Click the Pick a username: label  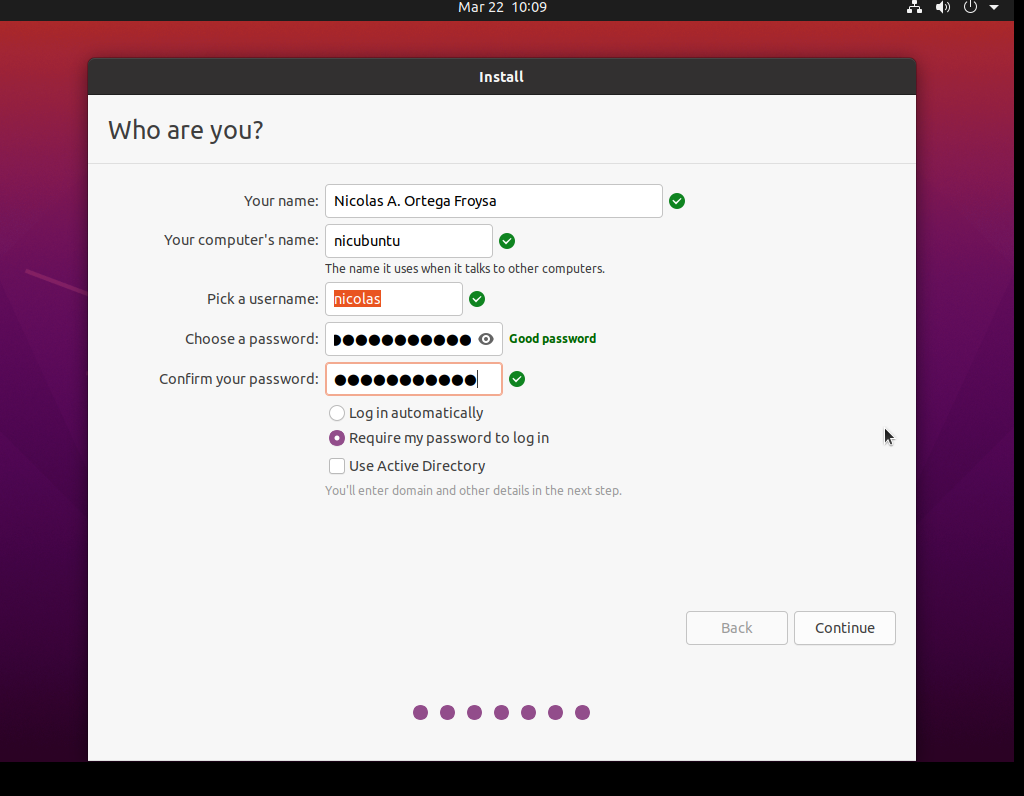click(x=263, y=299)
